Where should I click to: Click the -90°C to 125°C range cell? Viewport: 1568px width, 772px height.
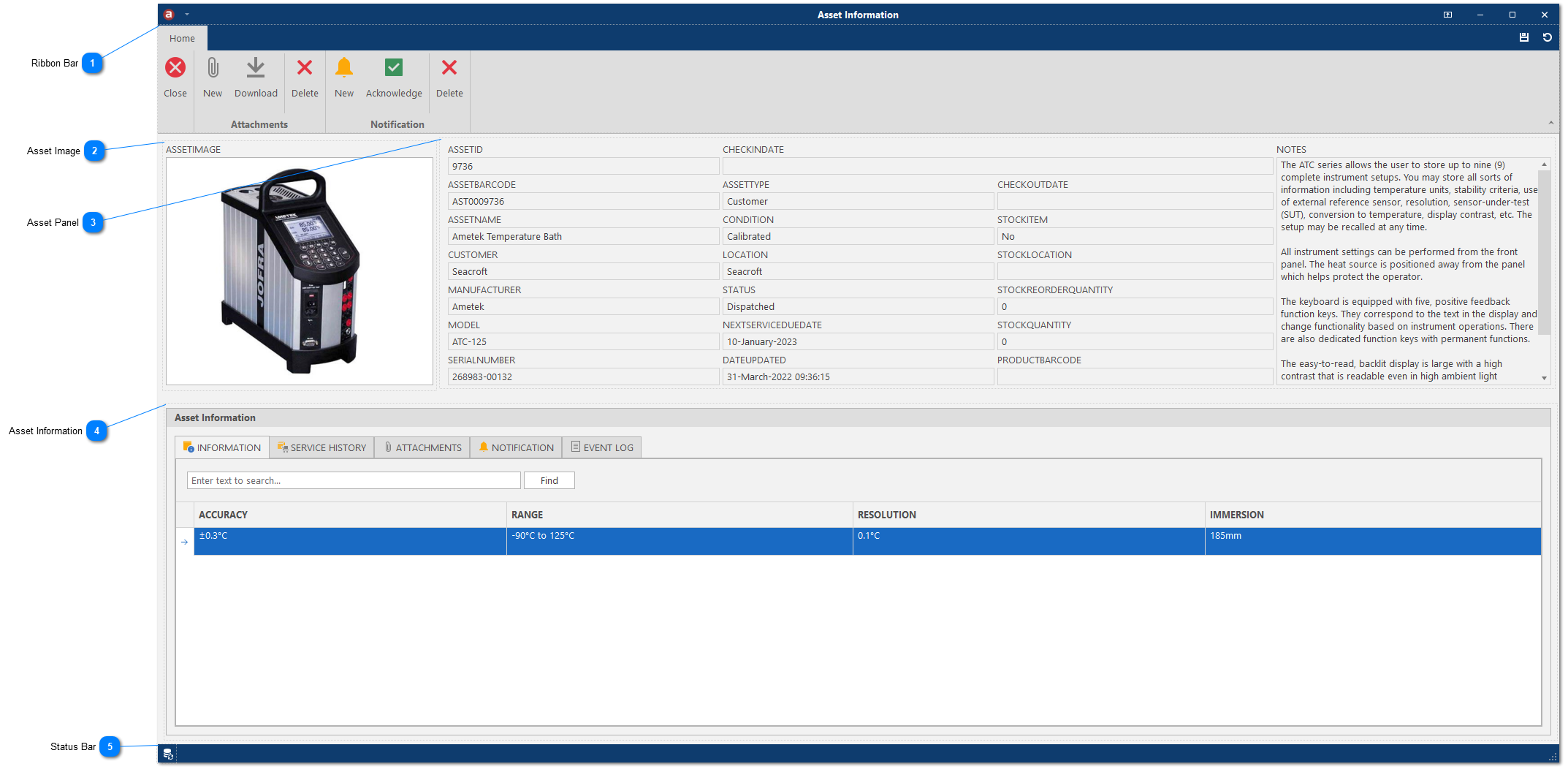[x=680, y=542]
